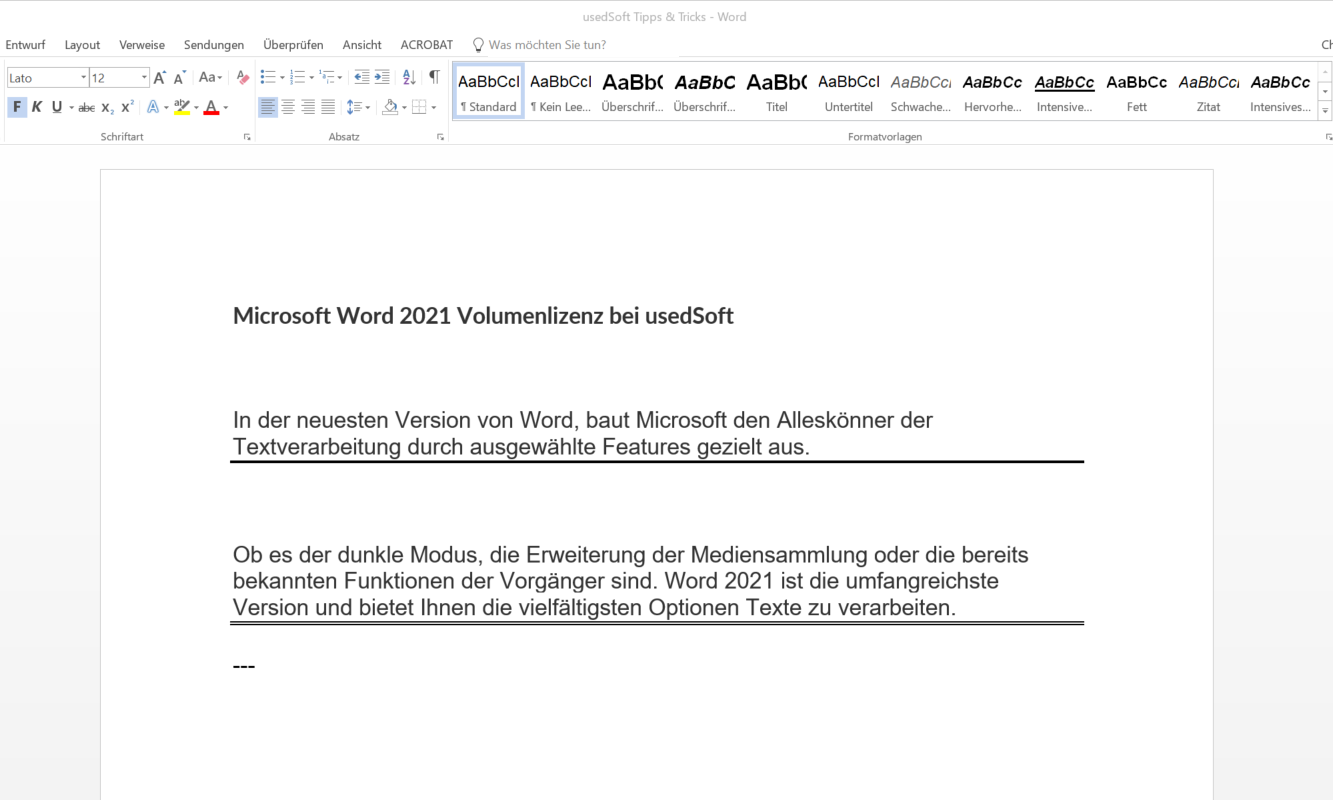The image size is (1333, 800).
Task: Open the Sendungen tab
Action: click(x=214, y=45)
